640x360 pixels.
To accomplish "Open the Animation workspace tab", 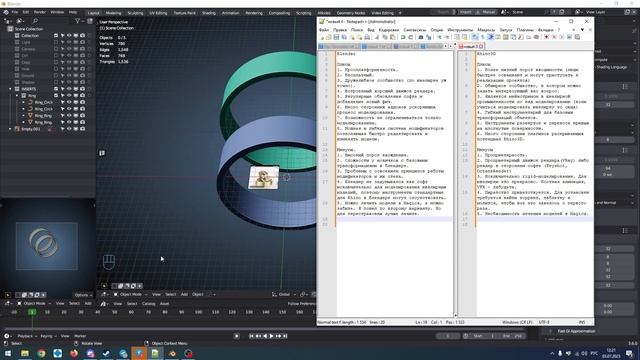I will tap(230, 13).
